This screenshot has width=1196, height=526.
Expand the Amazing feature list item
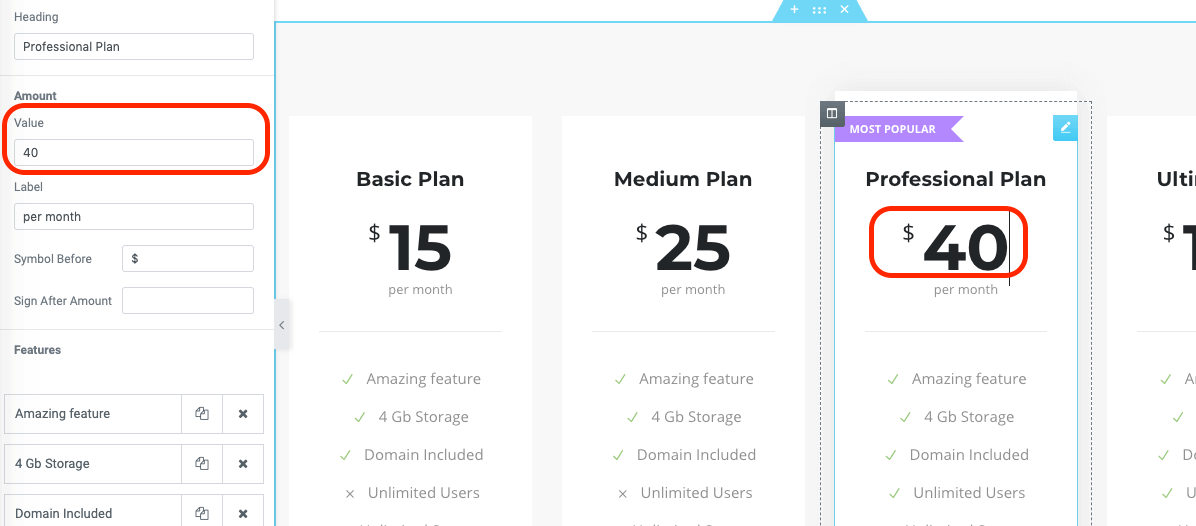[x=93, y=414]
